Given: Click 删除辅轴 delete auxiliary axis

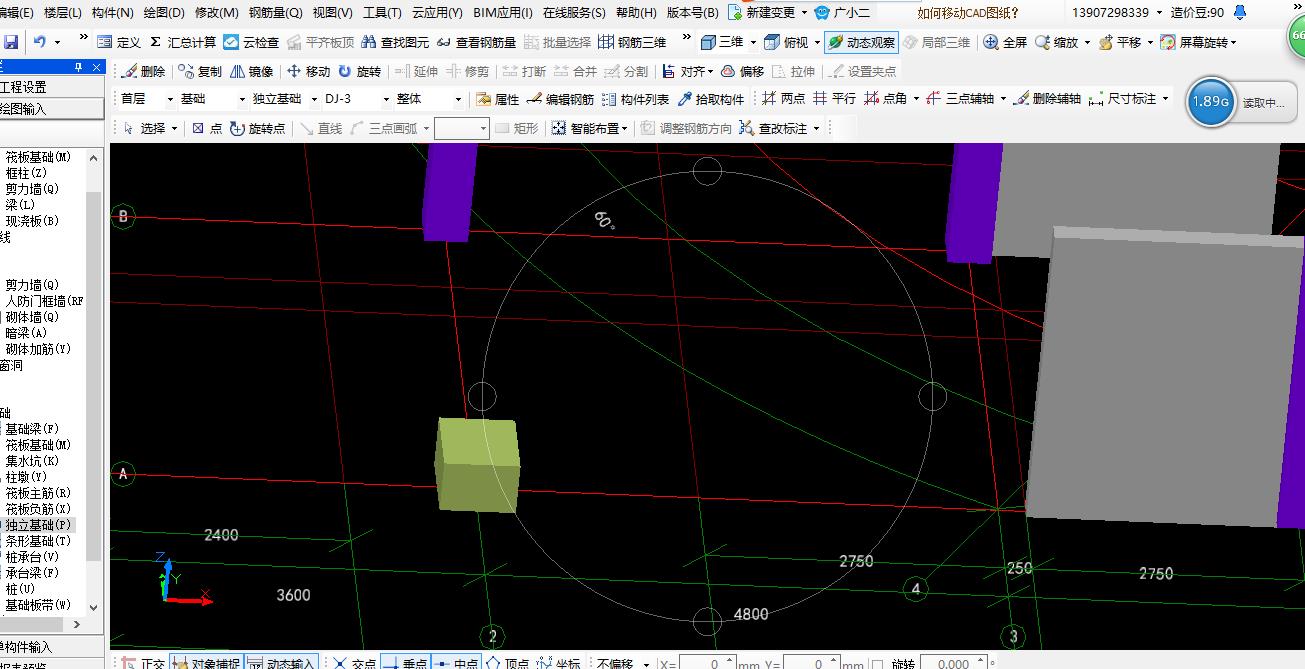Looking at the screenshot, I should point(1047,99).
